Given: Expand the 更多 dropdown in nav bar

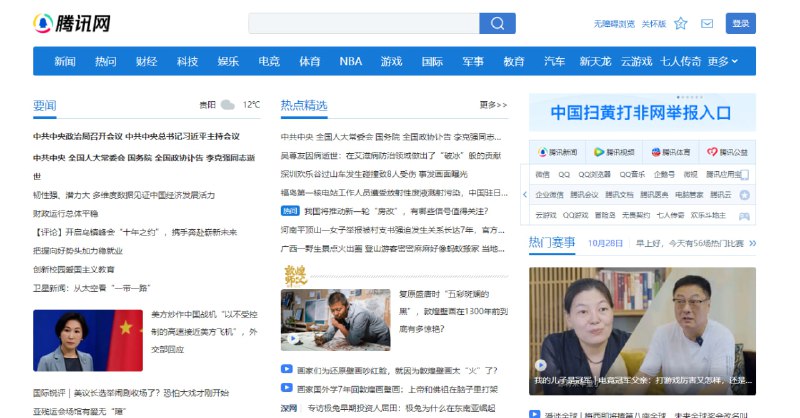Looking at the screenshot, I should [x=722, y=61].
